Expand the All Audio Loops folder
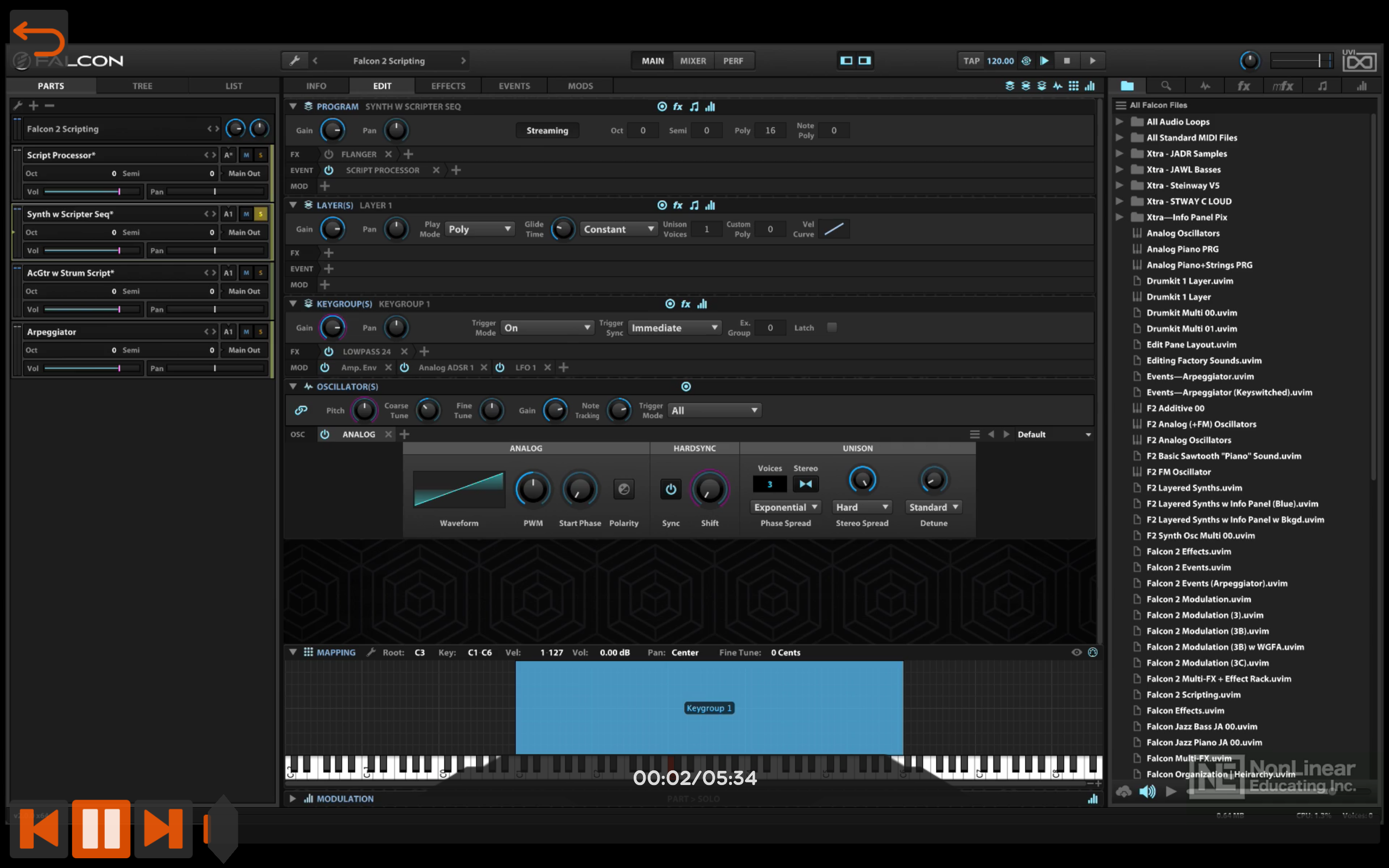Viewport: 1389px width, 868px height. 1119,121
